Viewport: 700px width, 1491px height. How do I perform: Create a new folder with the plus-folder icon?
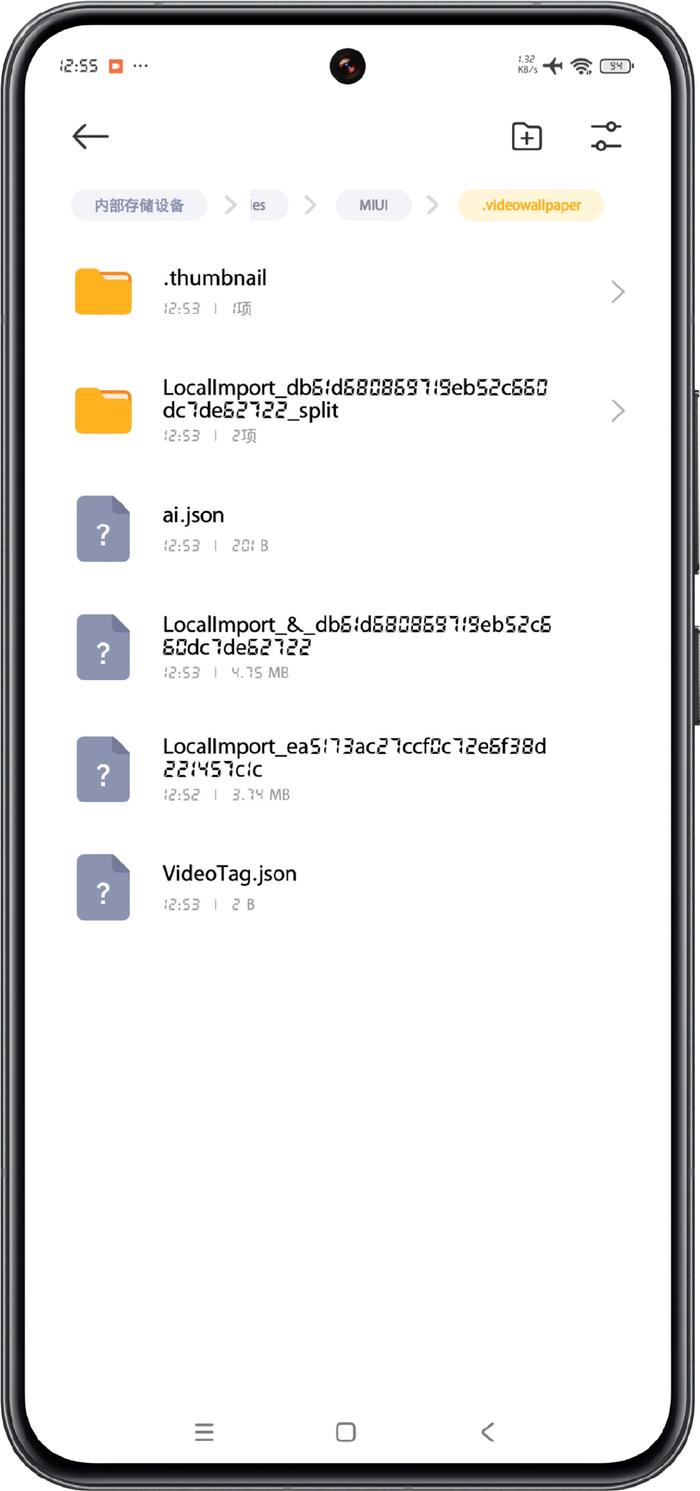coord(526,136)
